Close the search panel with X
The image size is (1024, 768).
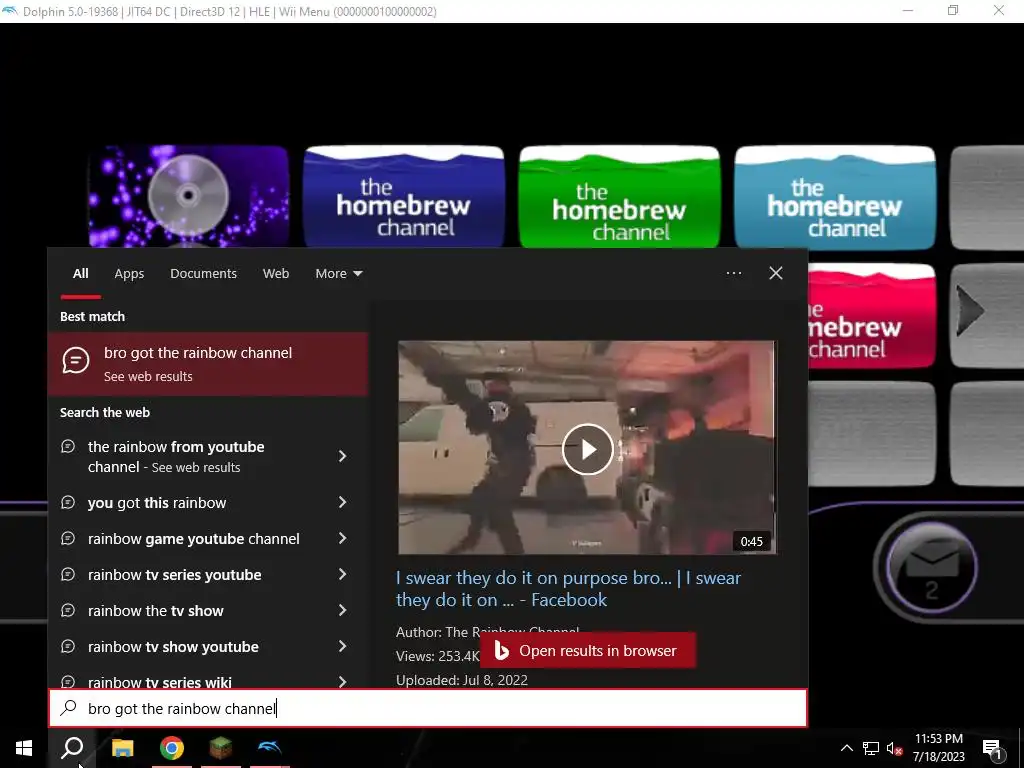click(776, 273)
